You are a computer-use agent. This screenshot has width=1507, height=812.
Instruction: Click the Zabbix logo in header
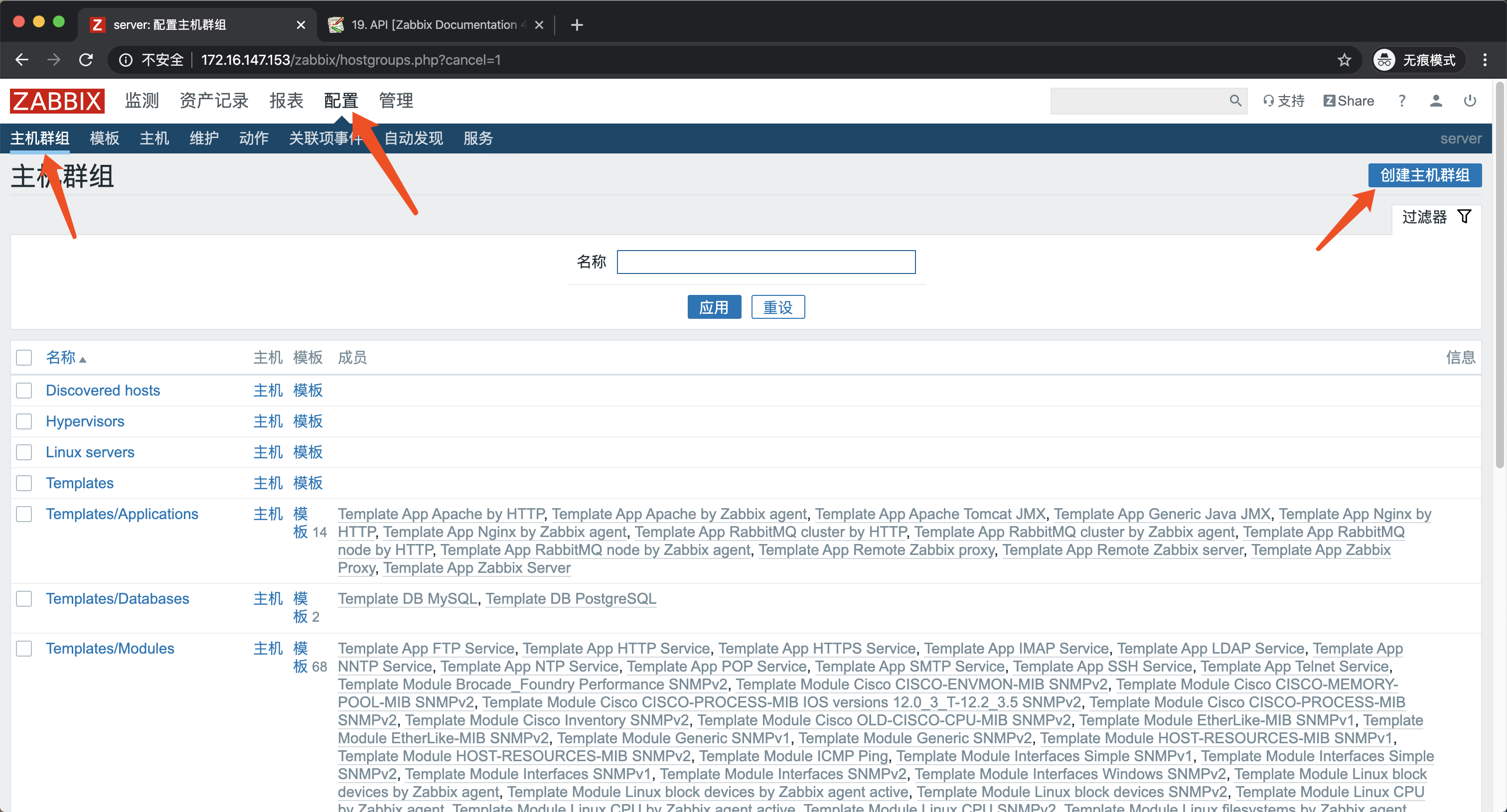tap(57, 101)
